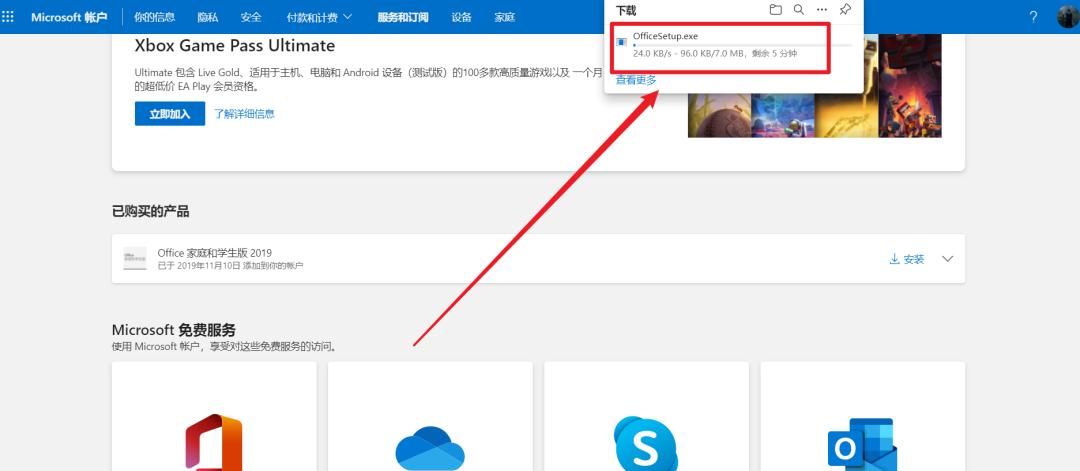
Task: Click 安装 link for Office 2019
Action: pos(906,259)
